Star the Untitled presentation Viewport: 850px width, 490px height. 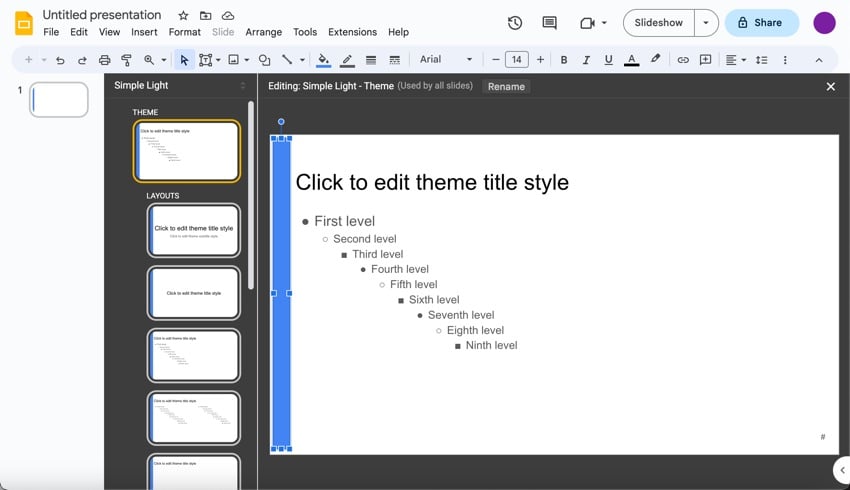[183, 16]
